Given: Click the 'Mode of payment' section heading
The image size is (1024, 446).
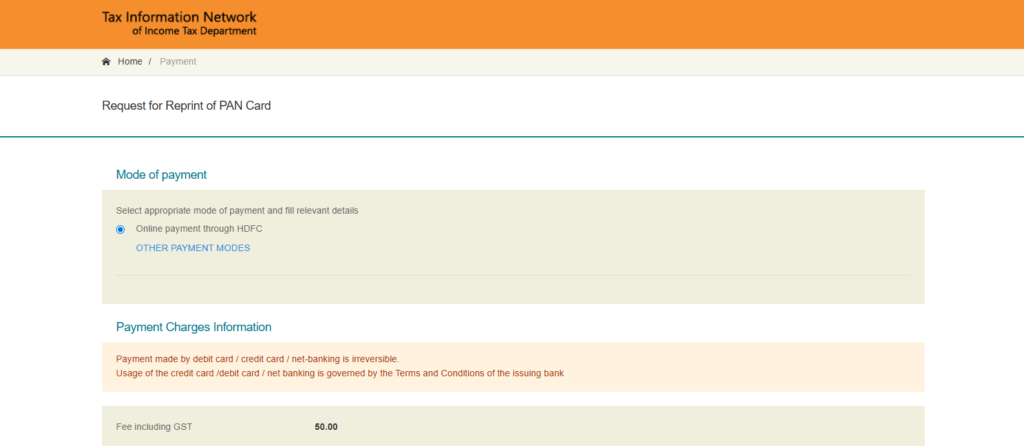Looking at the screenshot, I should 161,174.
